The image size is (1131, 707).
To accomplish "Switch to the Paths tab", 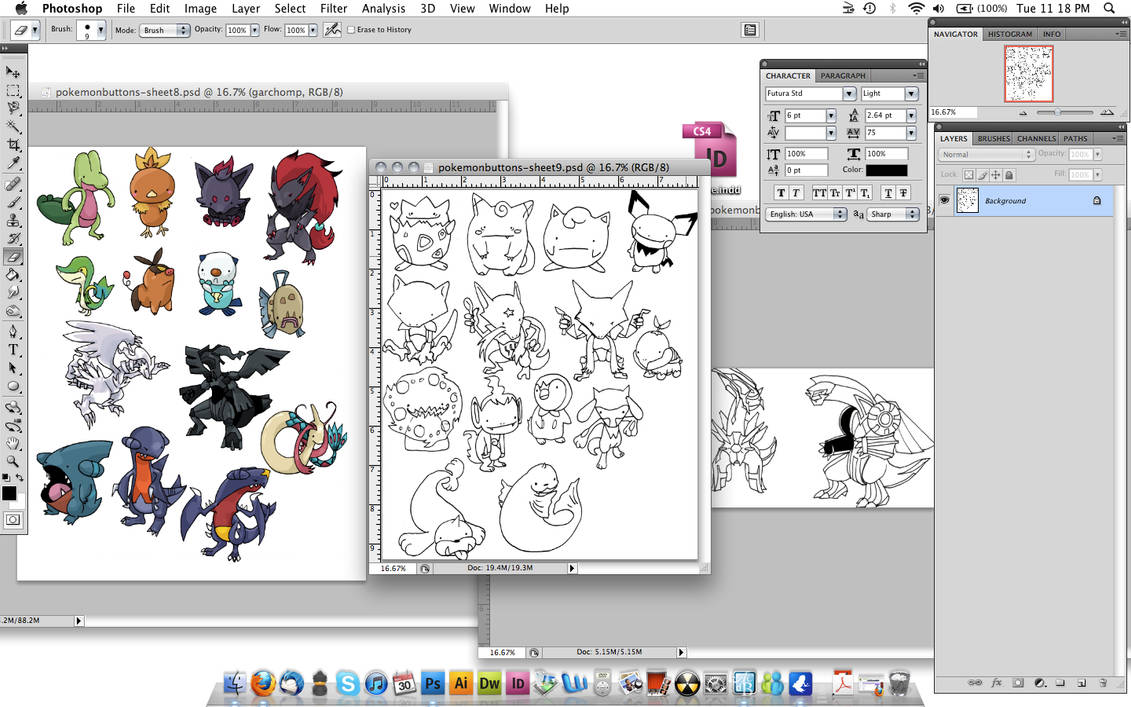I will pyautogui.click(x=1075, y=139).
